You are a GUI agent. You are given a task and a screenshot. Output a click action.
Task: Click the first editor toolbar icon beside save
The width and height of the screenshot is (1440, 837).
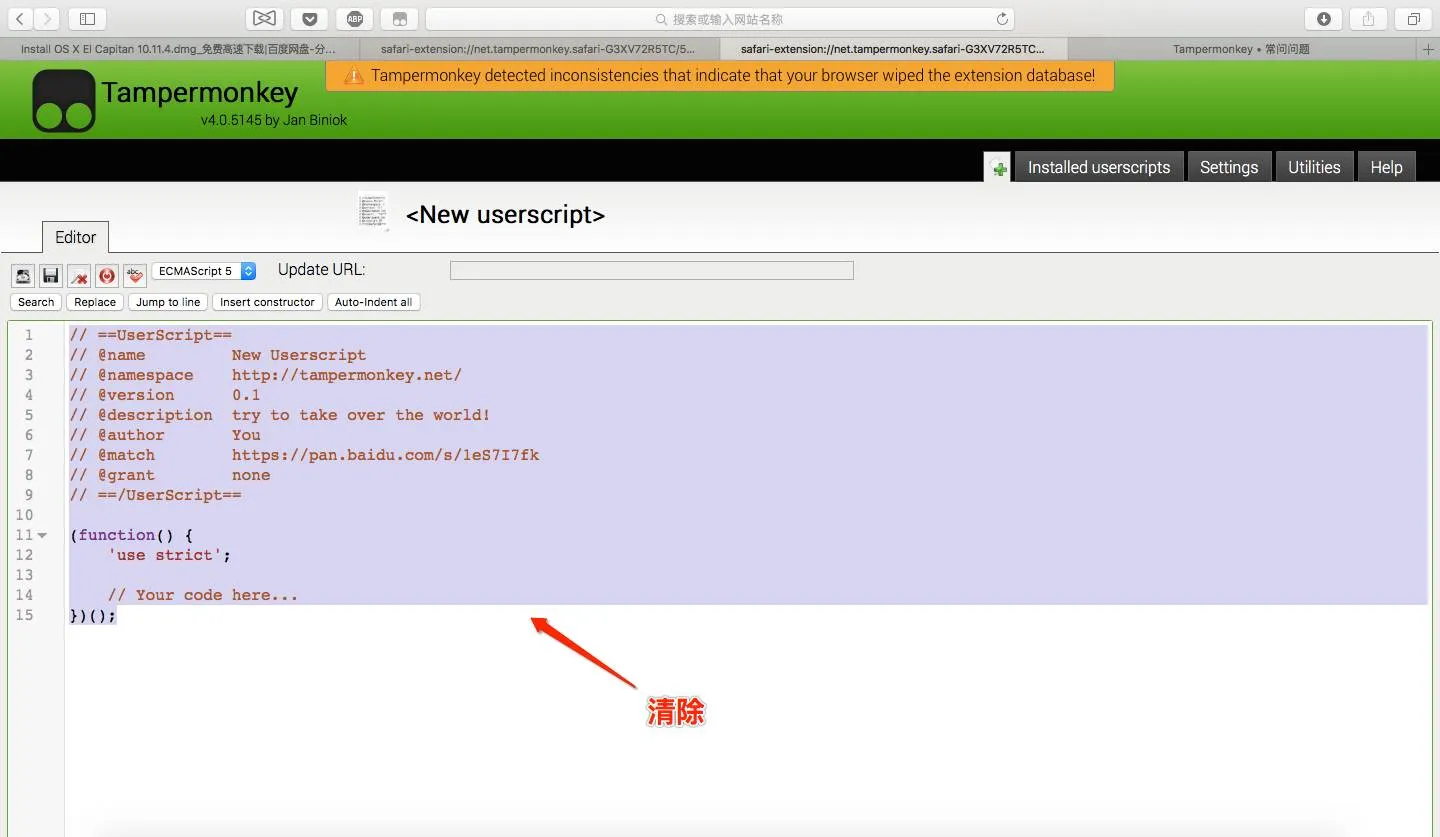[23, 275]
